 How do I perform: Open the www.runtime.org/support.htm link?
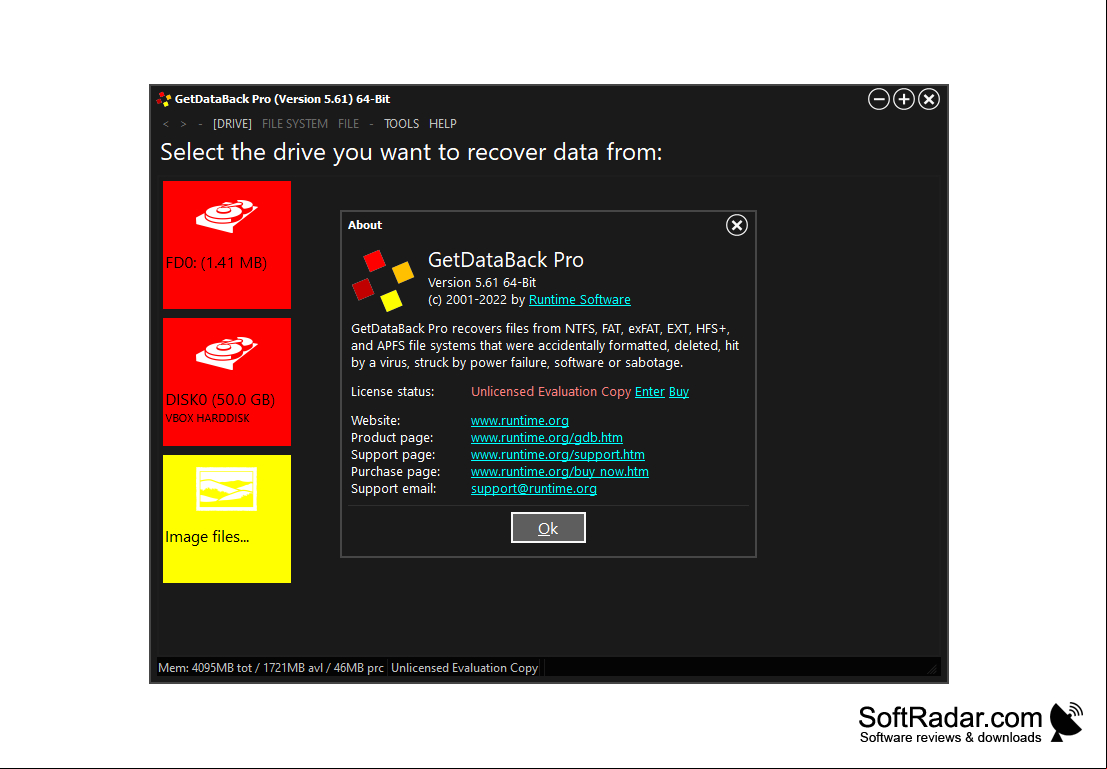point(558,454)
